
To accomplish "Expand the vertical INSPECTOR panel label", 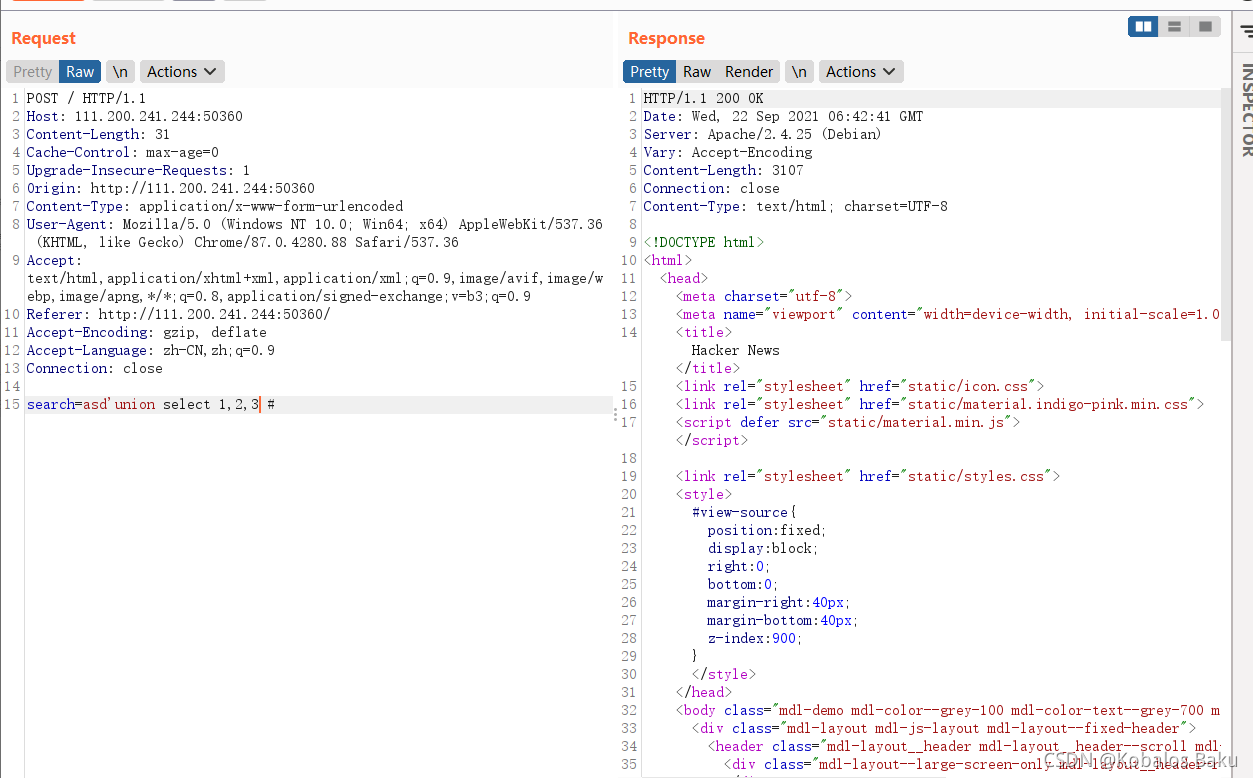I will point(1246,110).
